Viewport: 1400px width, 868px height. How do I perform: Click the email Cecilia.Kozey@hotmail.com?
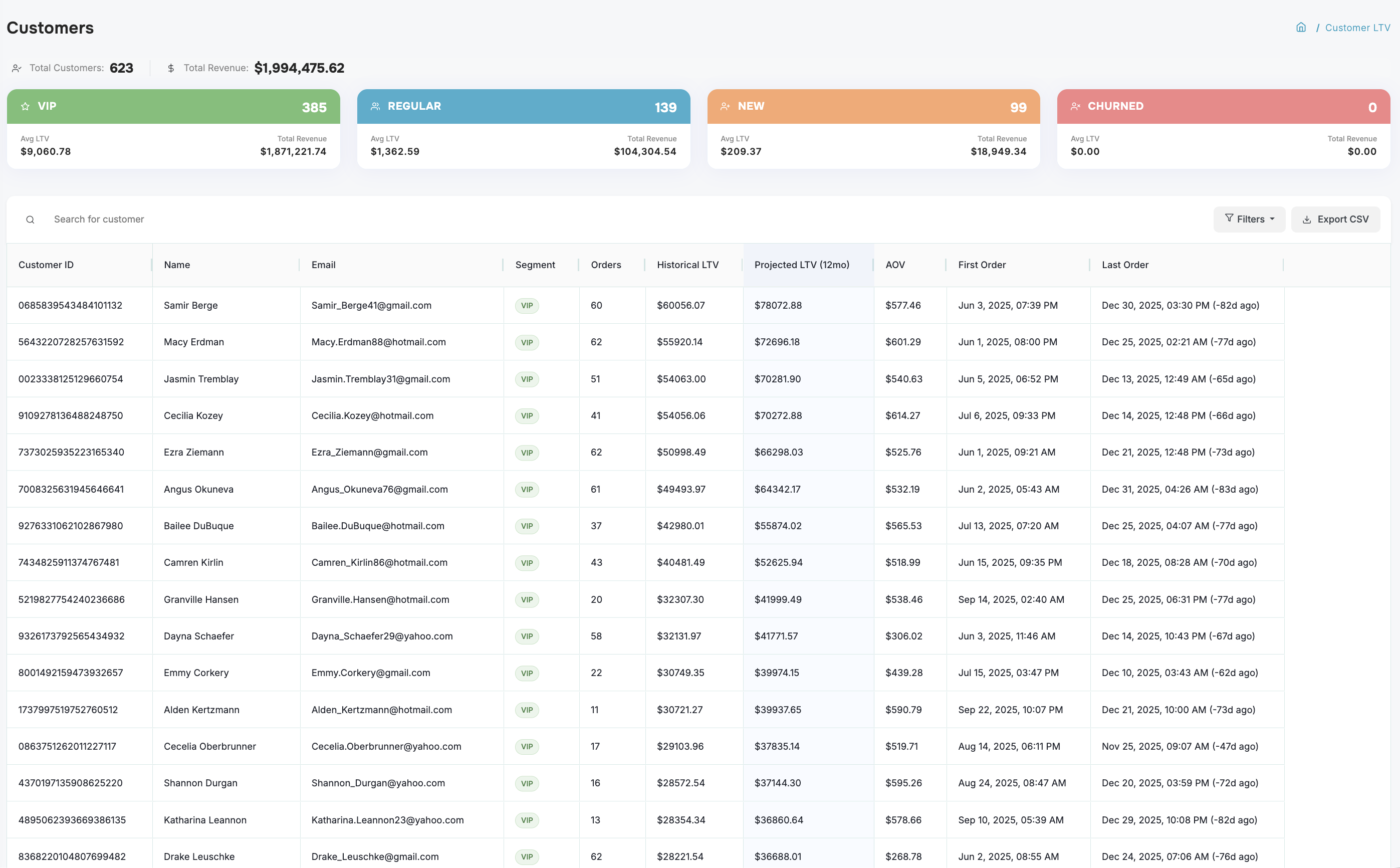tap(372, 415)
